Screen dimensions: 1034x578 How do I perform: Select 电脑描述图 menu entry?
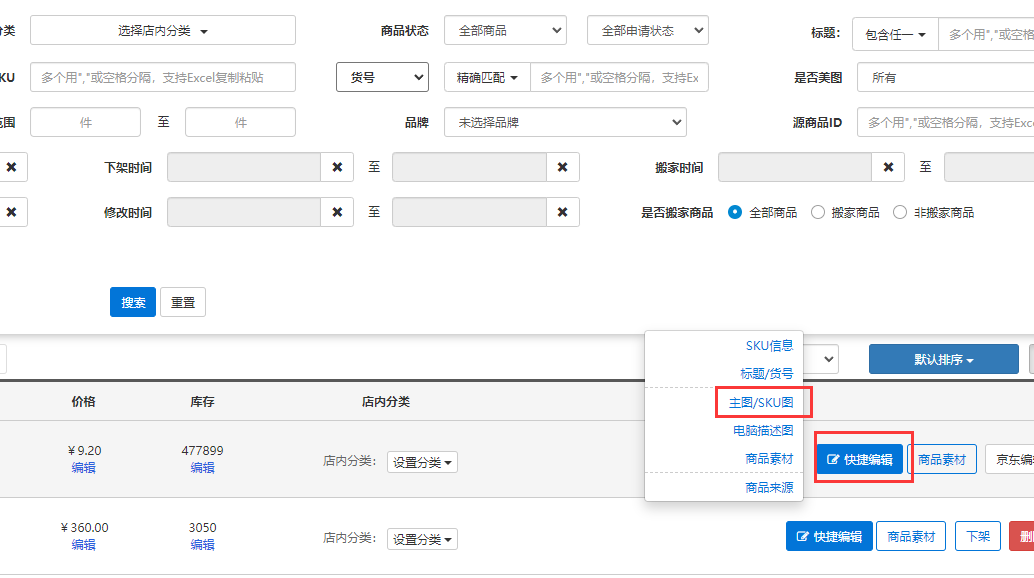[762, 431]
